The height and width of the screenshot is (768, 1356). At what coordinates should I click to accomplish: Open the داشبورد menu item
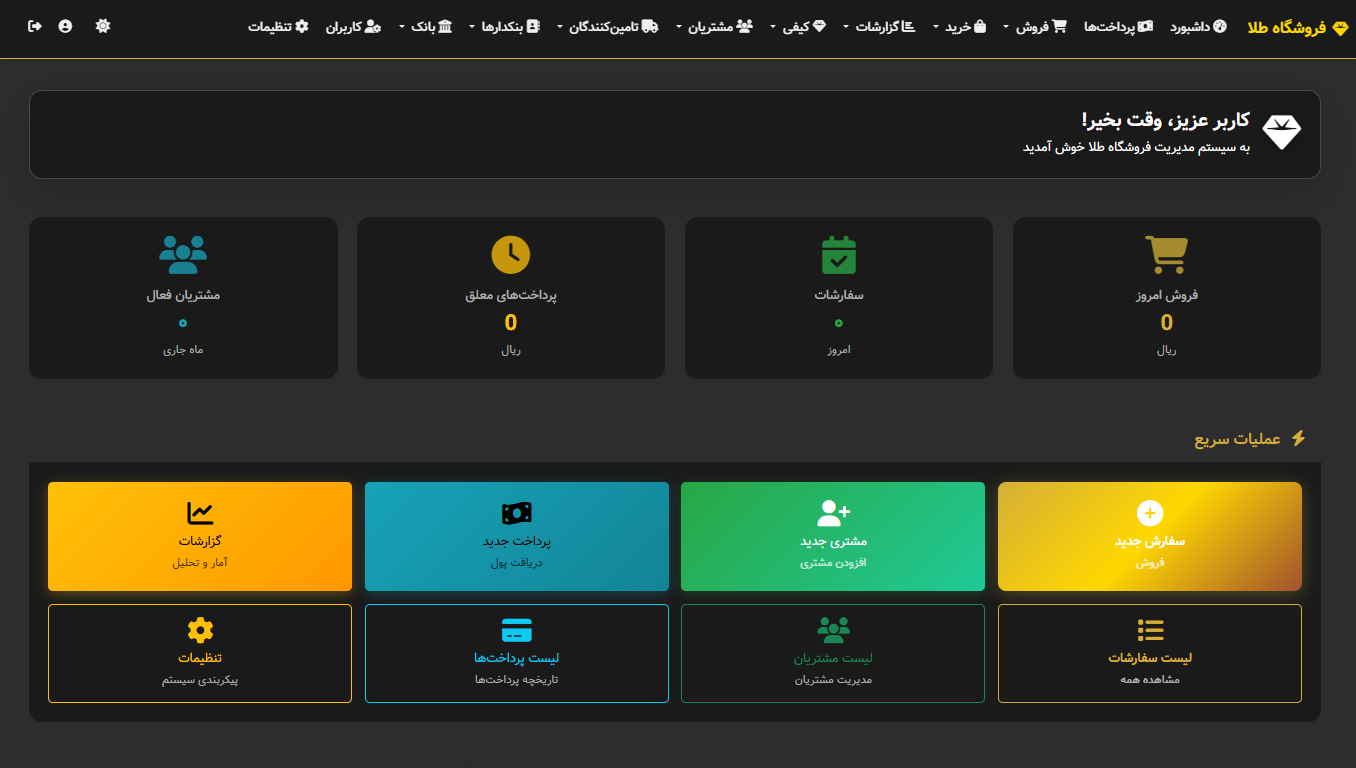click(x=1199, y=27)
